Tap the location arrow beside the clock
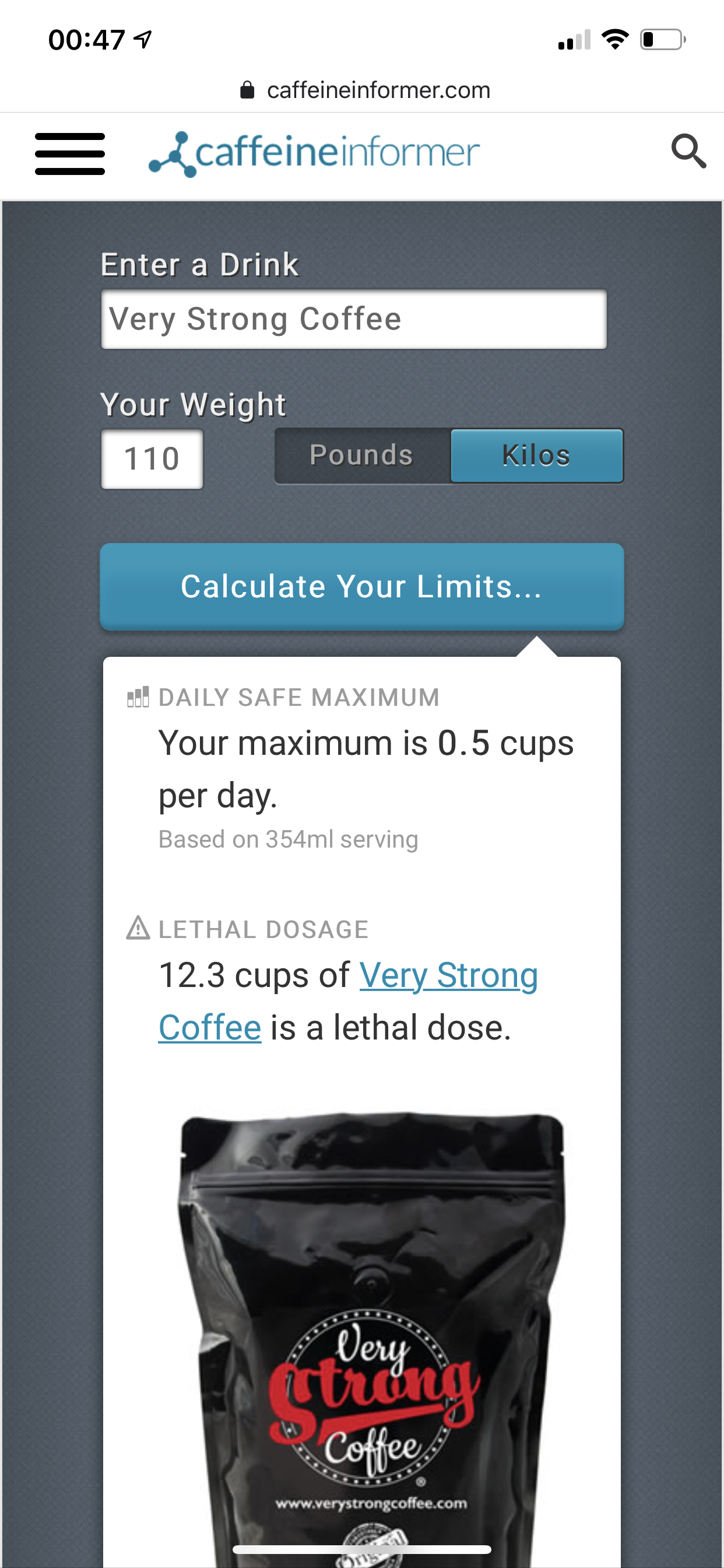Screen dimensions: 724x1568 143,40
